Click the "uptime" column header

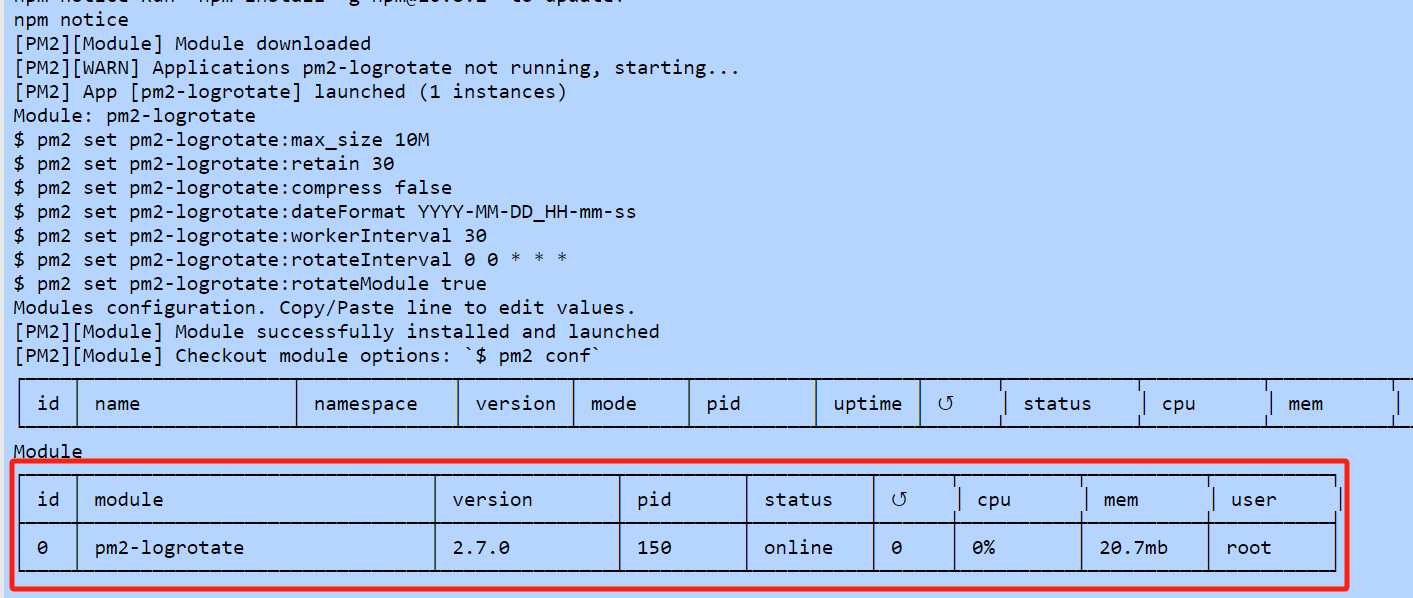pos(868,404)
